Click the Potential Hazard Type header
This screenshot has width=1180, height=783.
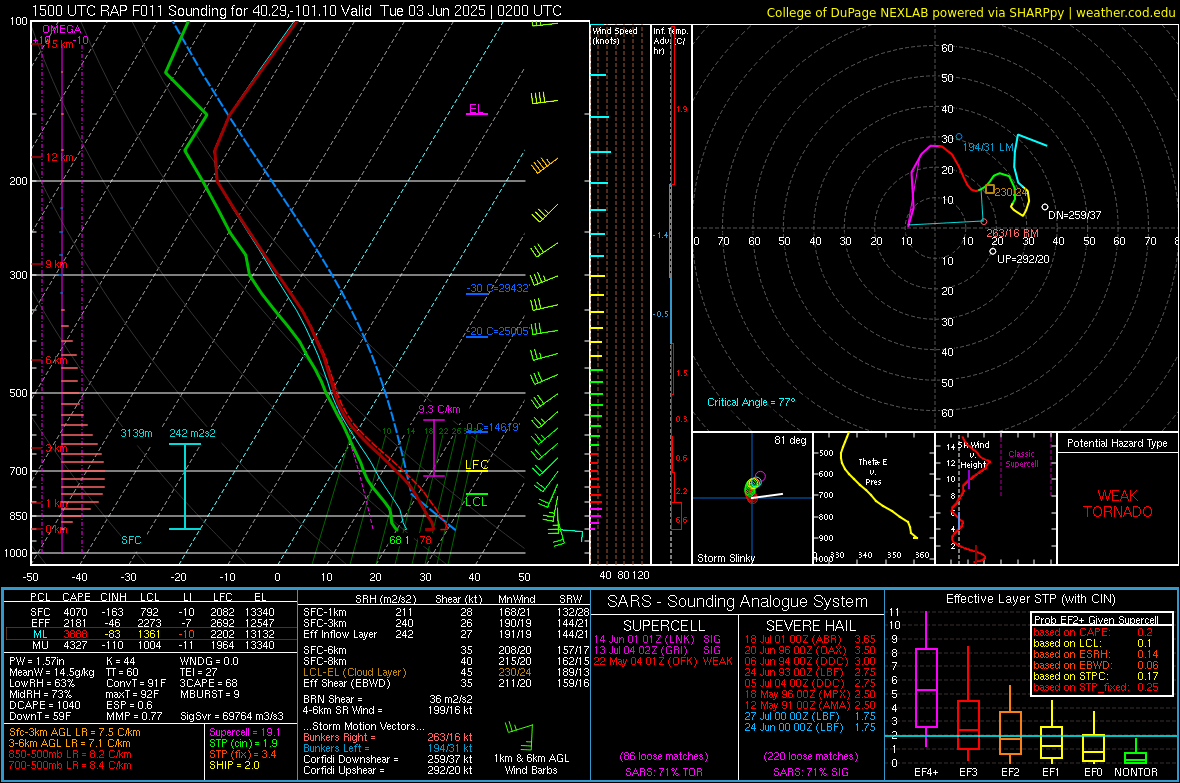[1118, 443]
